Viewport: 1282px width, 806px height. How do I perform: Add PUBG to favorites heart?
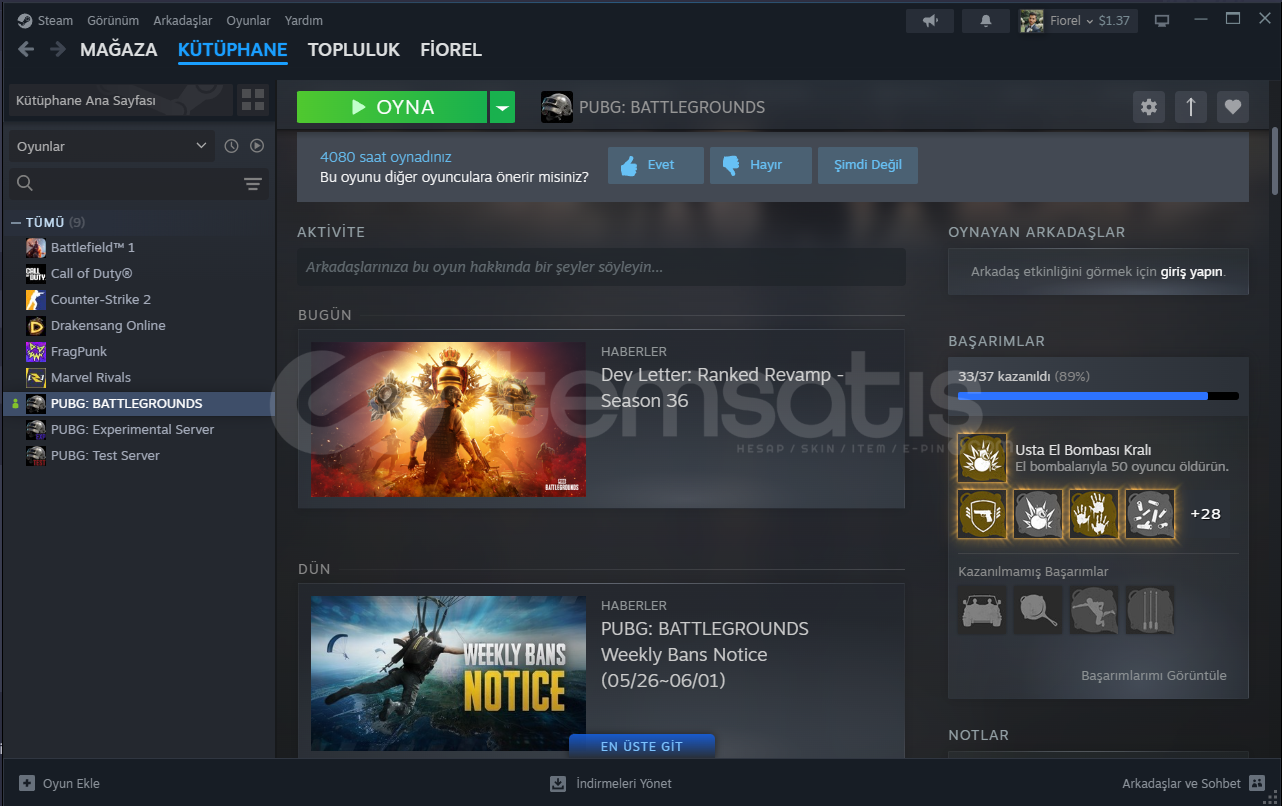coord(1233,107)
